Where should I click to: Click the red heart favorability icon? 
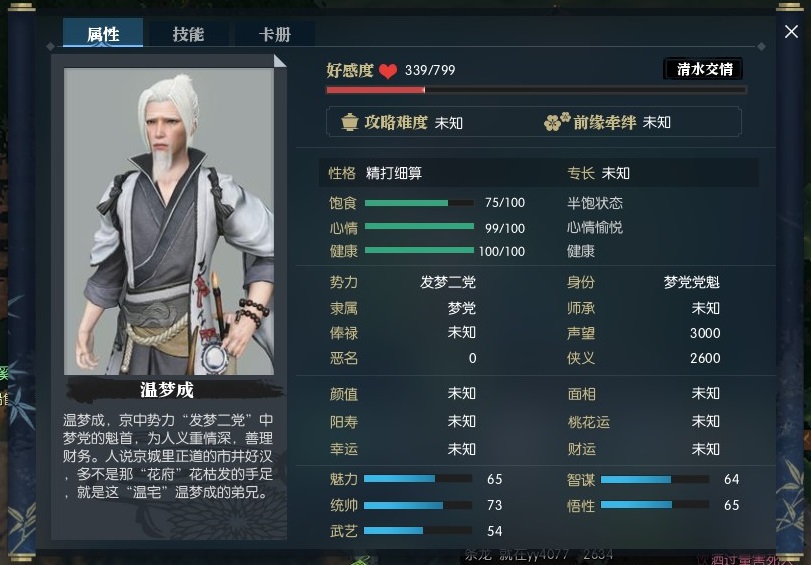[387, 71]
